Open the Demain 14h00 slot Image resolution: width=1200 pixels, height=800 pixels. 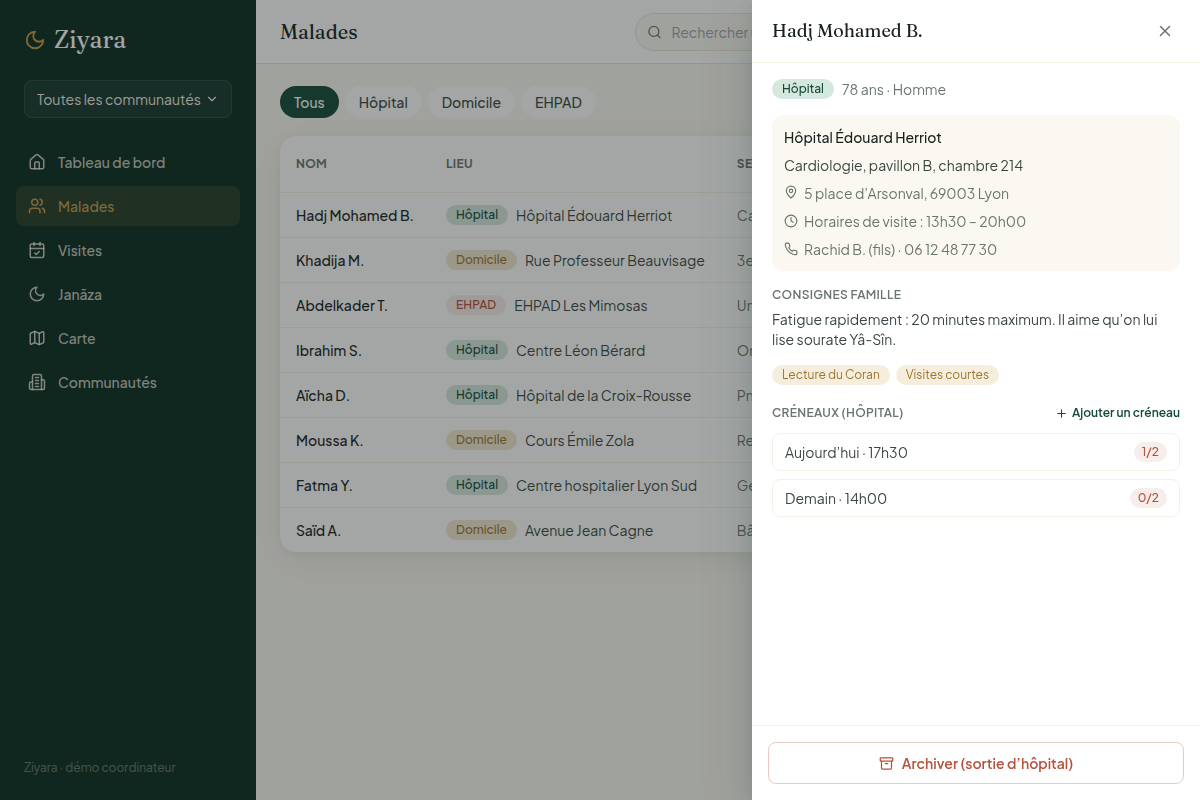tap(976, 498)
